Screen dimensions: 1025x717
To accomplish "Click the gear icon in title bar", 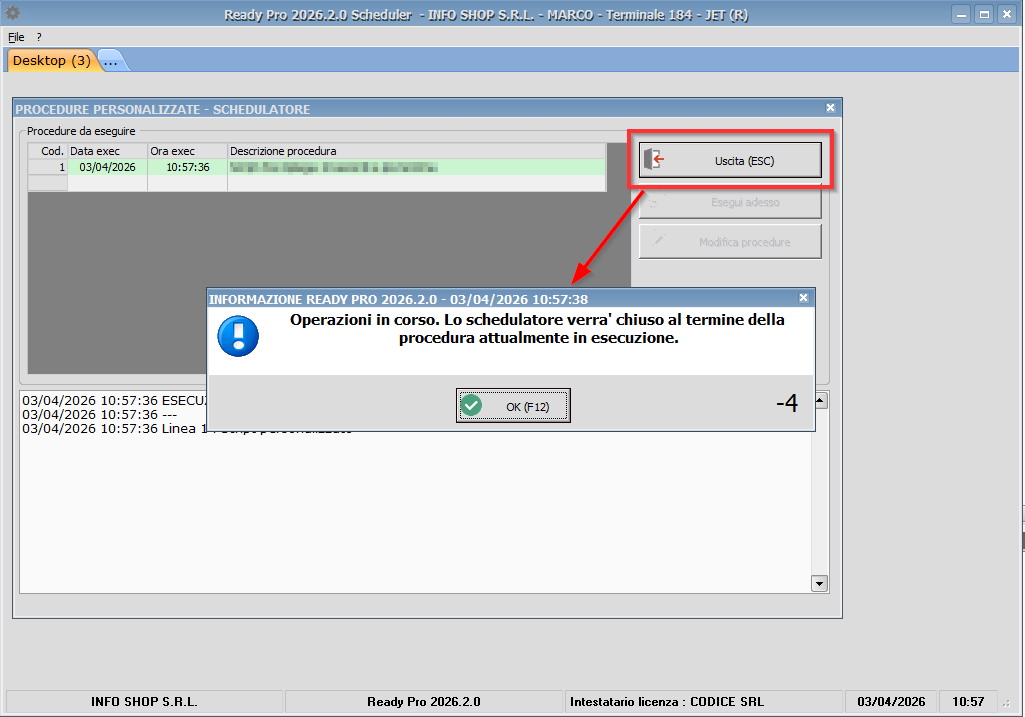I will (x=12, y=12).
